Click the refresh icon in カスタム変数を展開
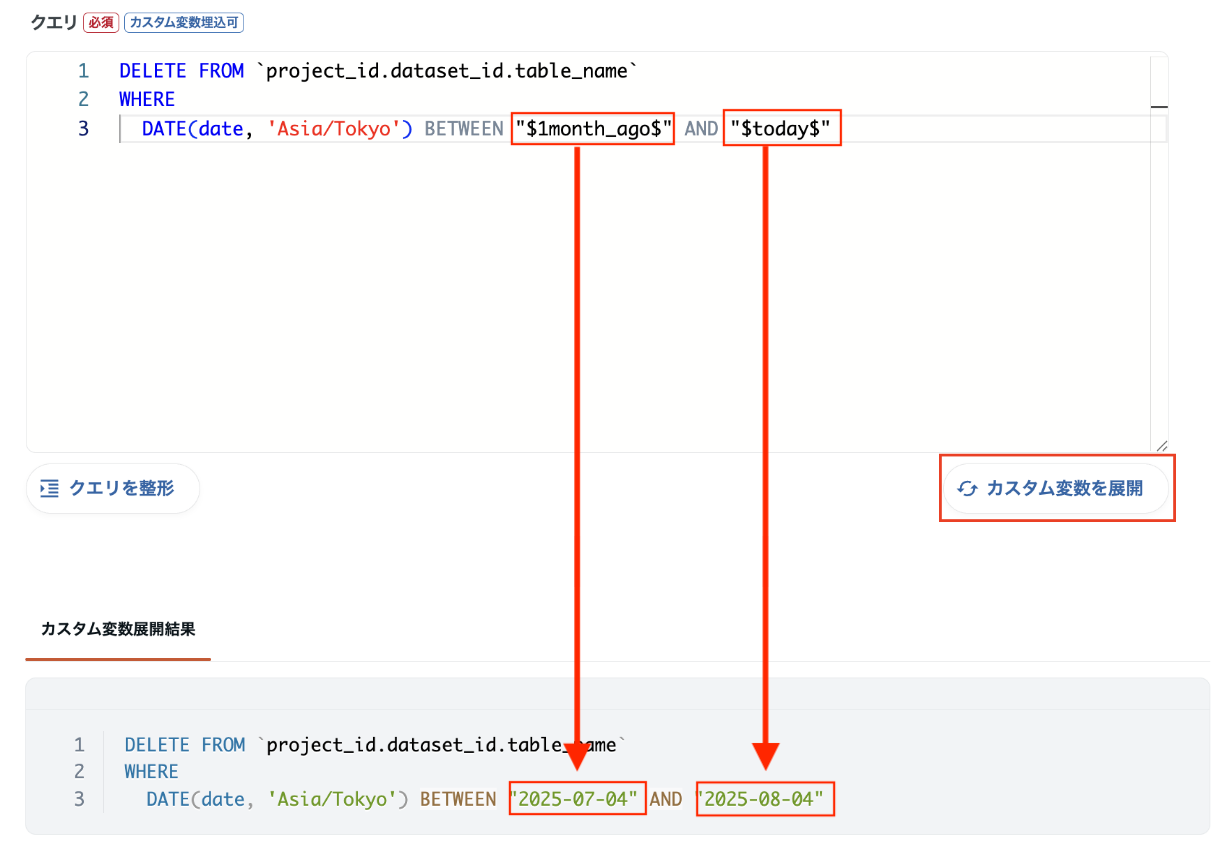The width and height of the screenshot is (1232, 868). [x=967, y=489]
